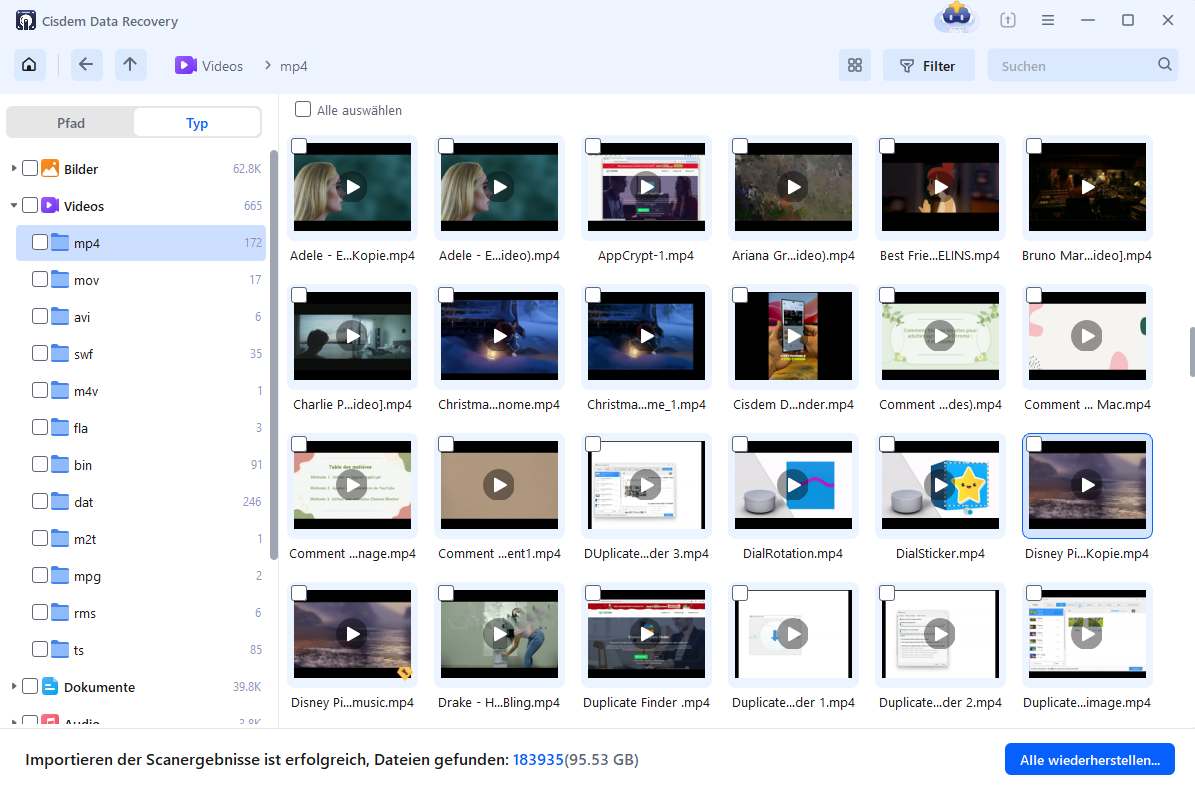
Task: Select the Typ tab
Action: tap(197, 123)
